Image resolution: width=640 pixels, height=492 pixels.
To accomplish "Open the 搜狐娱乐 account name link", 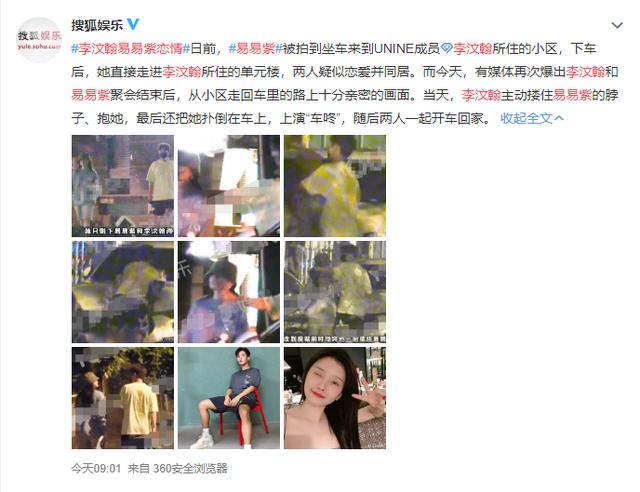I will (97, 25).
